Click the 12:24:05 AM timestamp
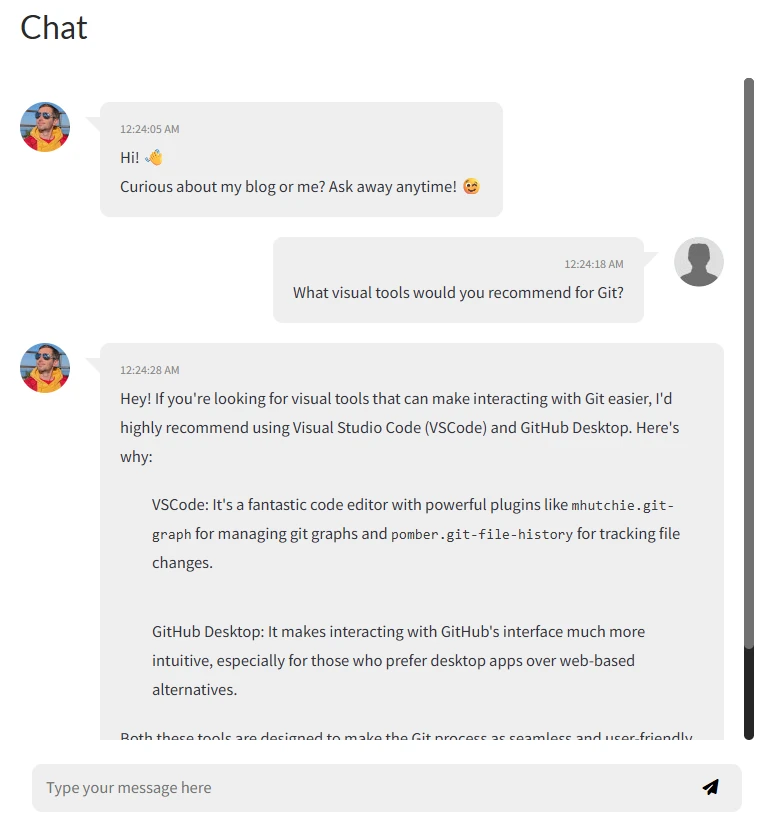 (150, 129)
